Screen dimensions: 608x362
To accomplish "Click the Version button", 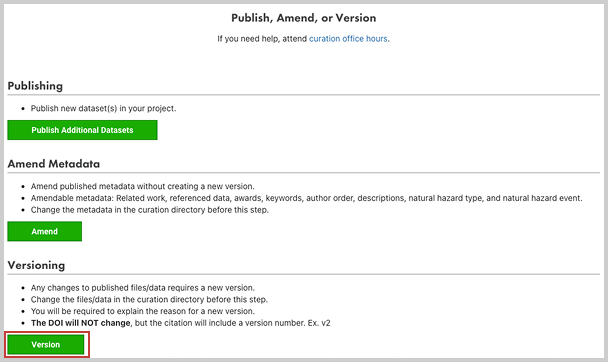I will [46, 345].
